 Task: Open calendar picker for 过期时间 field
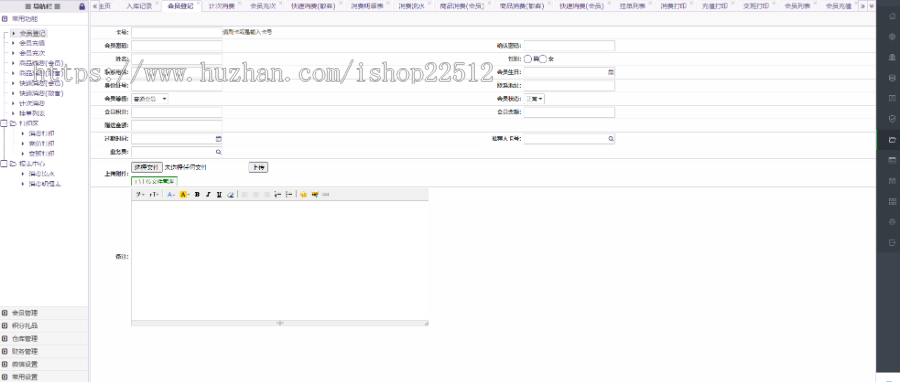[218, 139]
